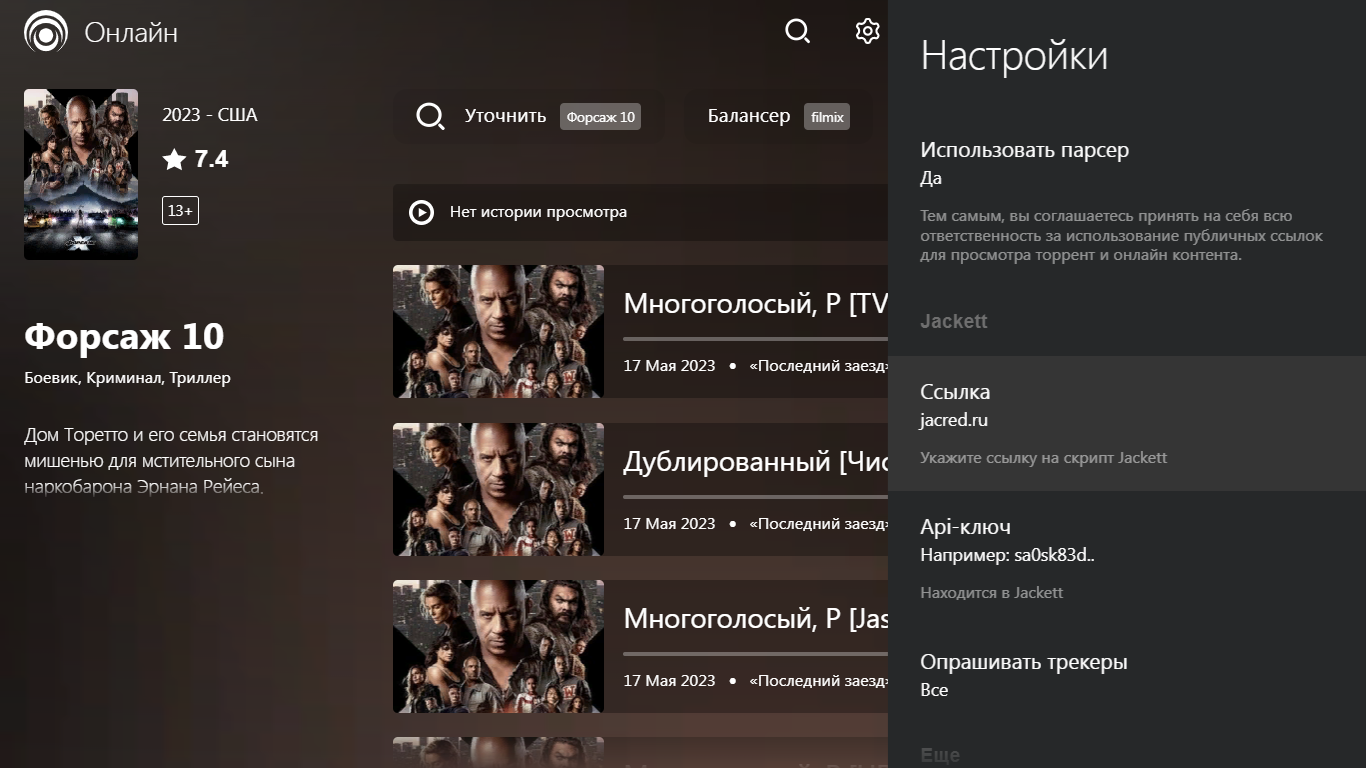This screenshot has width=1366, height=768.
Task: Click the Нет истории просмотра row
Action: coord(640,212)
